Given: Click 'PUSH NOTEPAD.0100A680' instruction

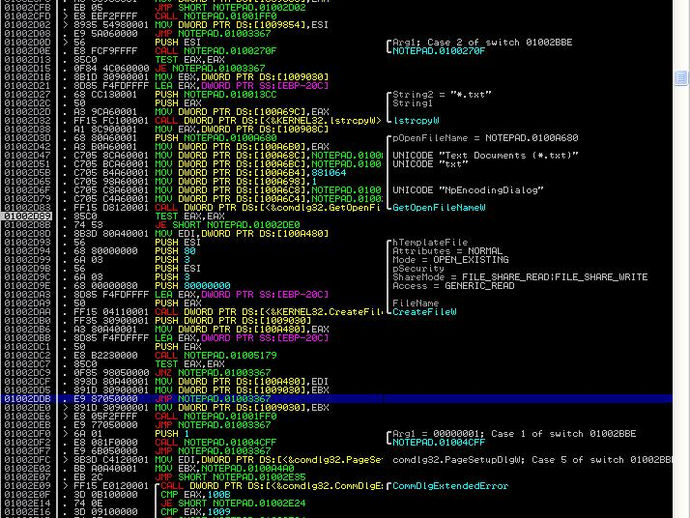Looking at the screenshot, I should [x=216, y=138].
